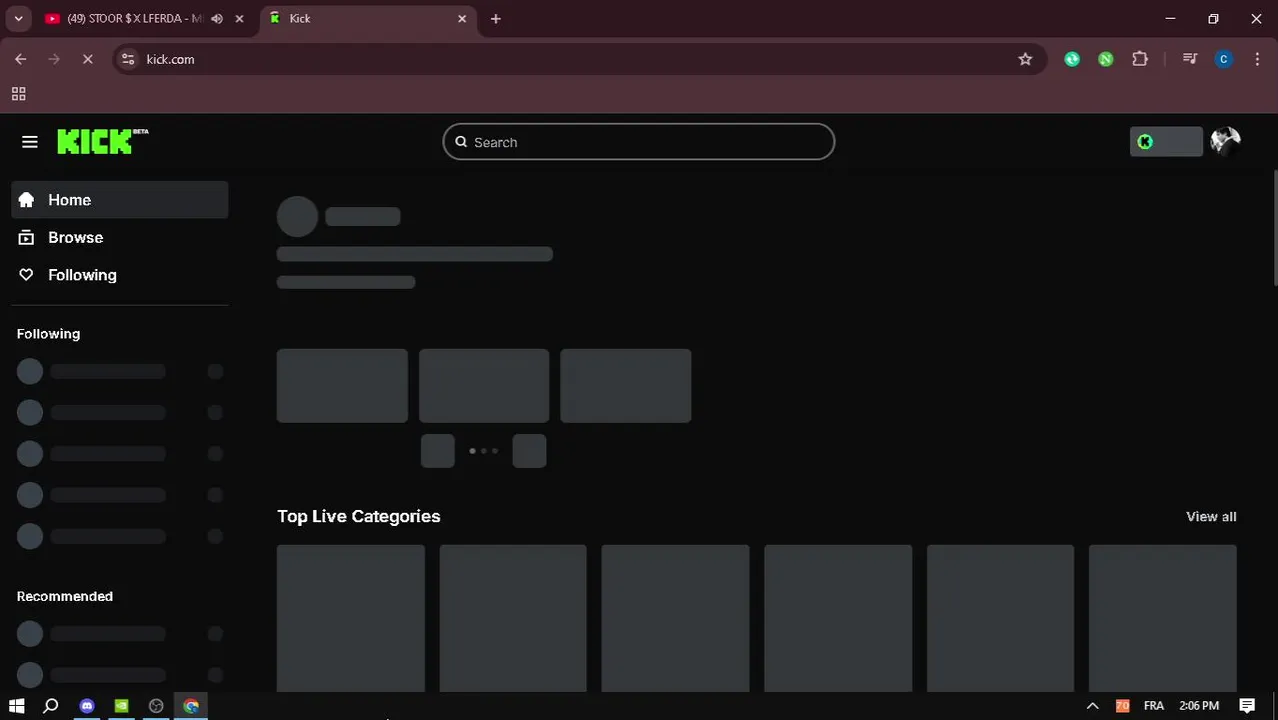Click the Home house icon in sidebar
The height and width of the screenshot is (720, 1278).
click(27, 200)
